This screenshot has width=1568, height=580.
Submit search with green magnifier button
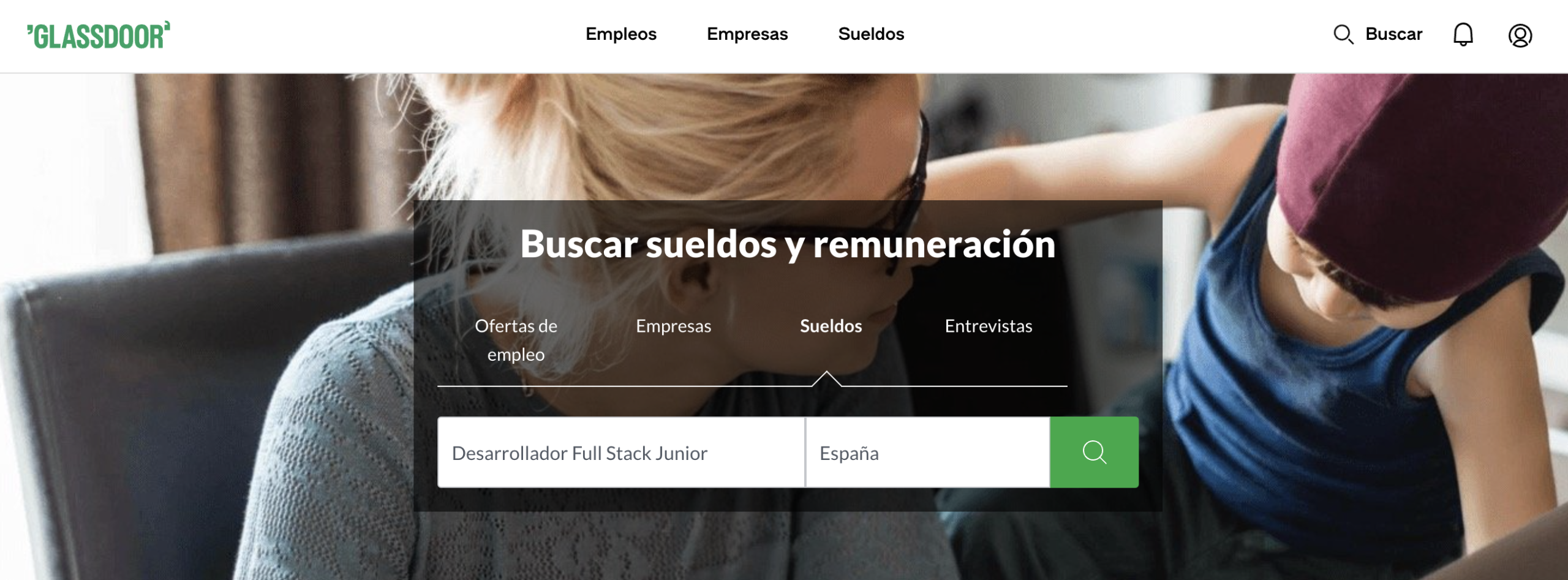(x=1094, y=453)
